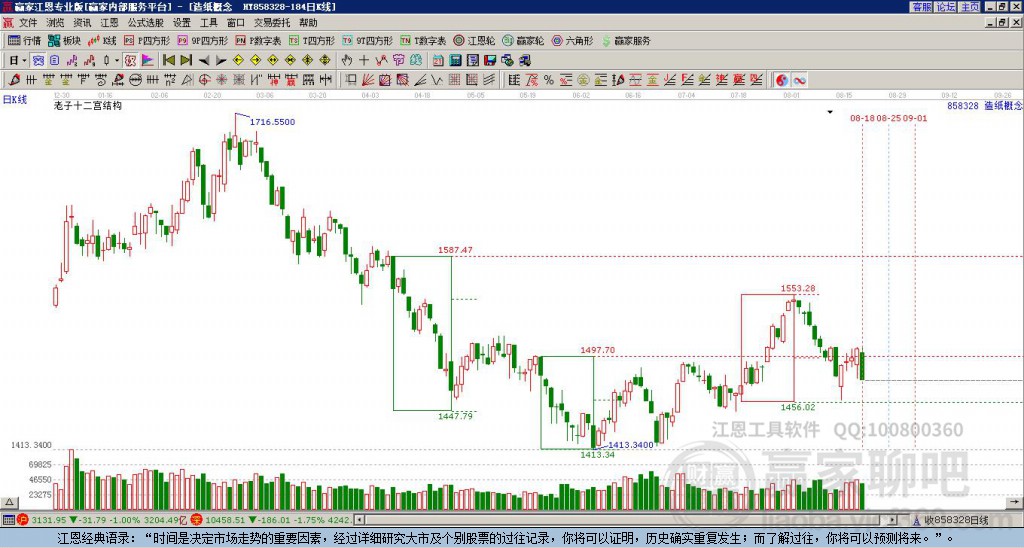Viewport: 1024px width, 548px height.
Task: Open the 行情 quotes view
Action: (24, 40)
